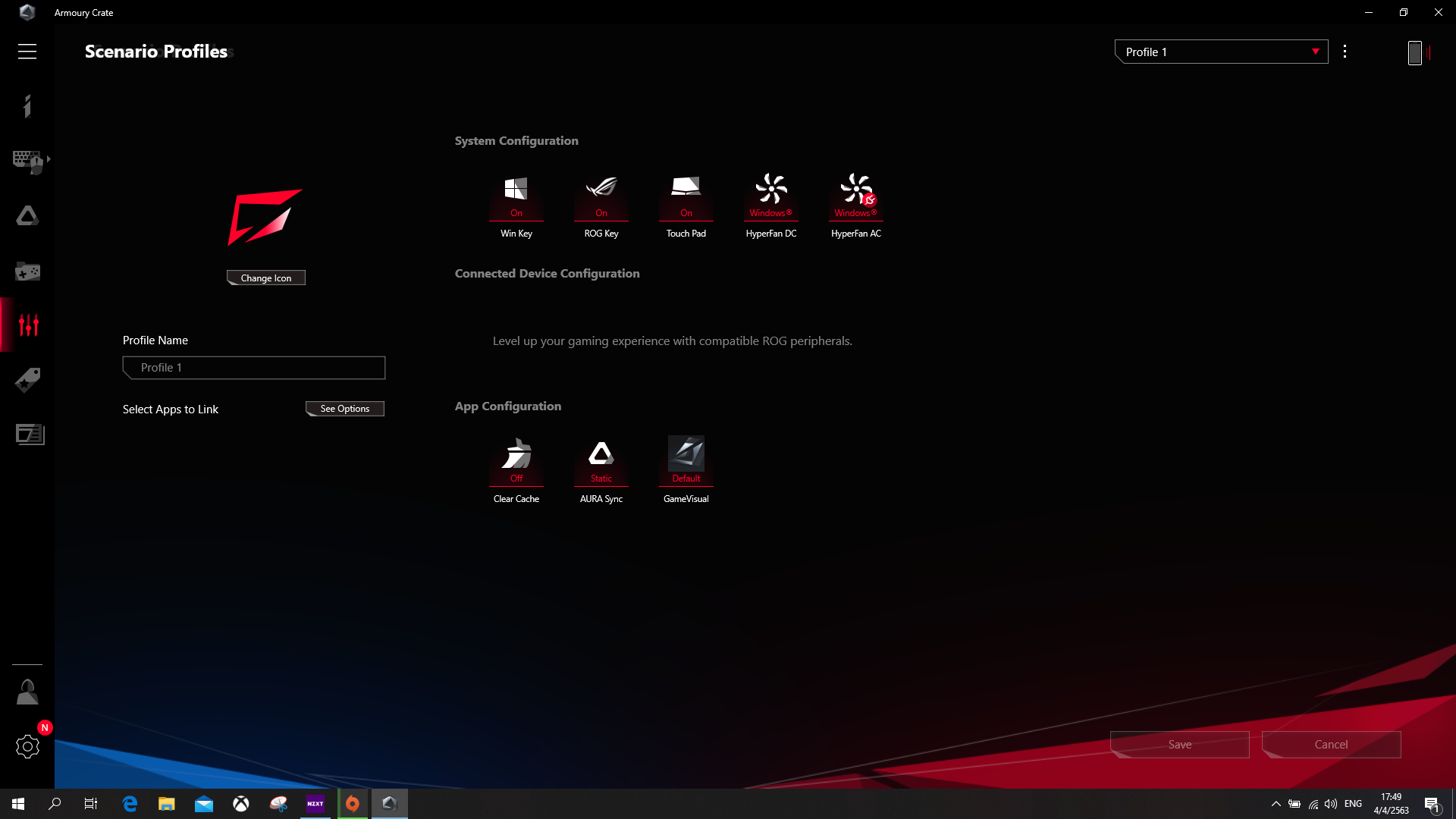Expand the Profile 1 dropdown

coord(1221,52)
